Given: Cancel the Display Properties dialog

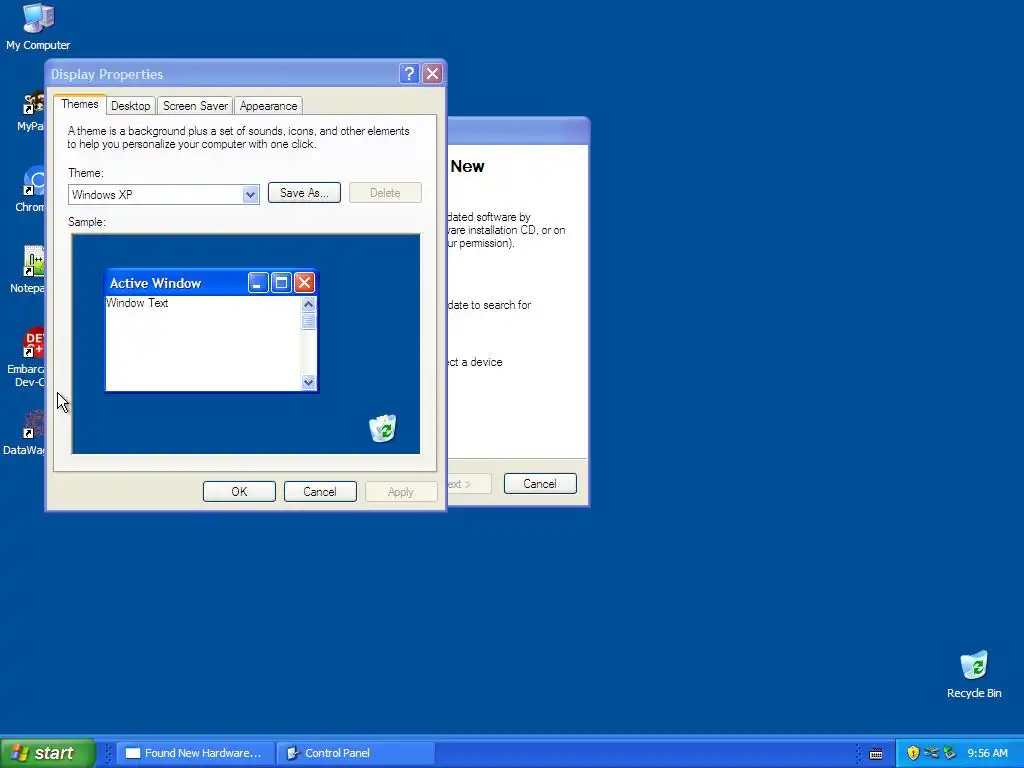Looking at the screenshot, I should pos(320,492).
